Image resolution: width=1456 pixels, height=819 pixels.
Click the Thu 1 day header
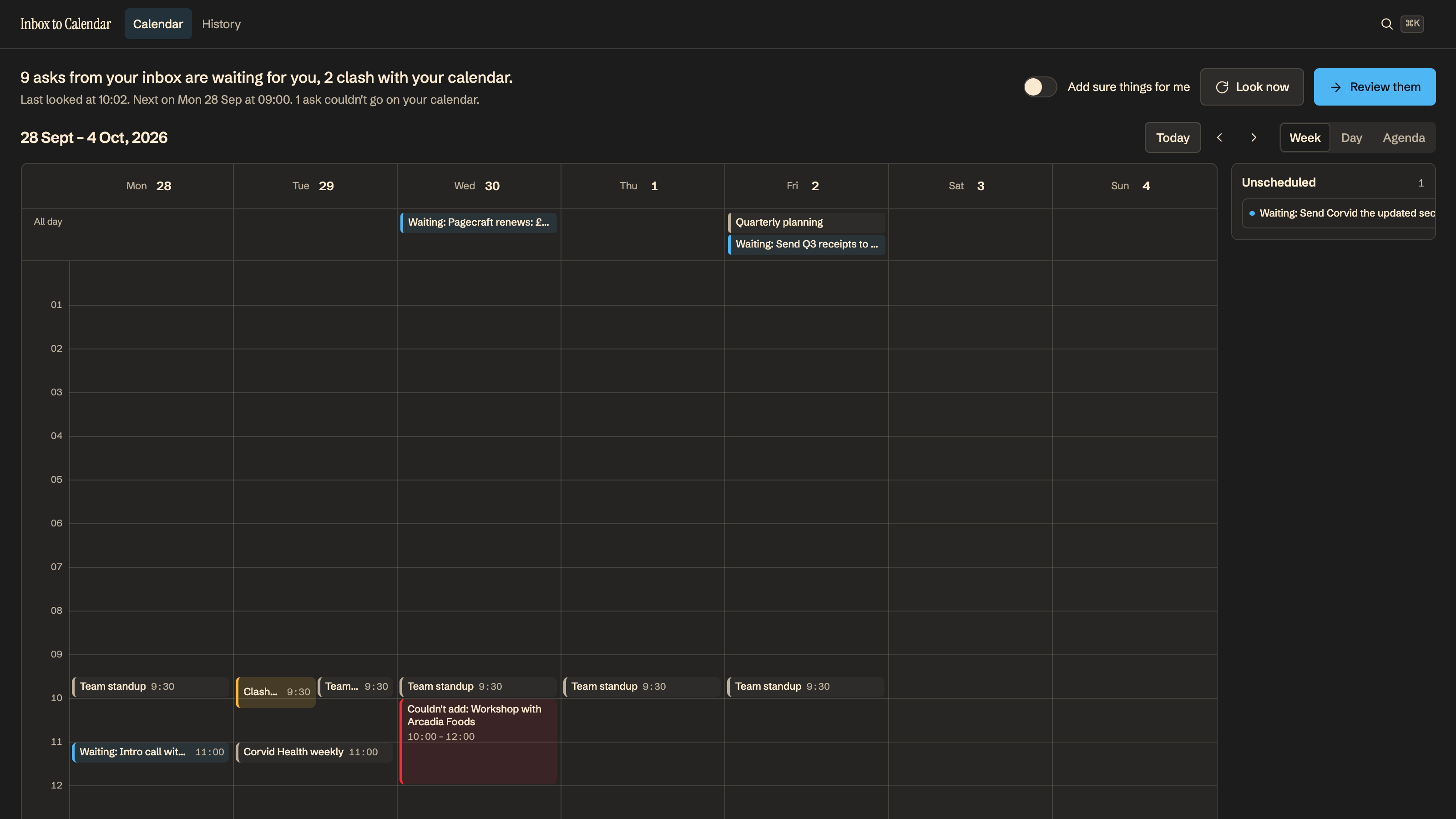639,186
